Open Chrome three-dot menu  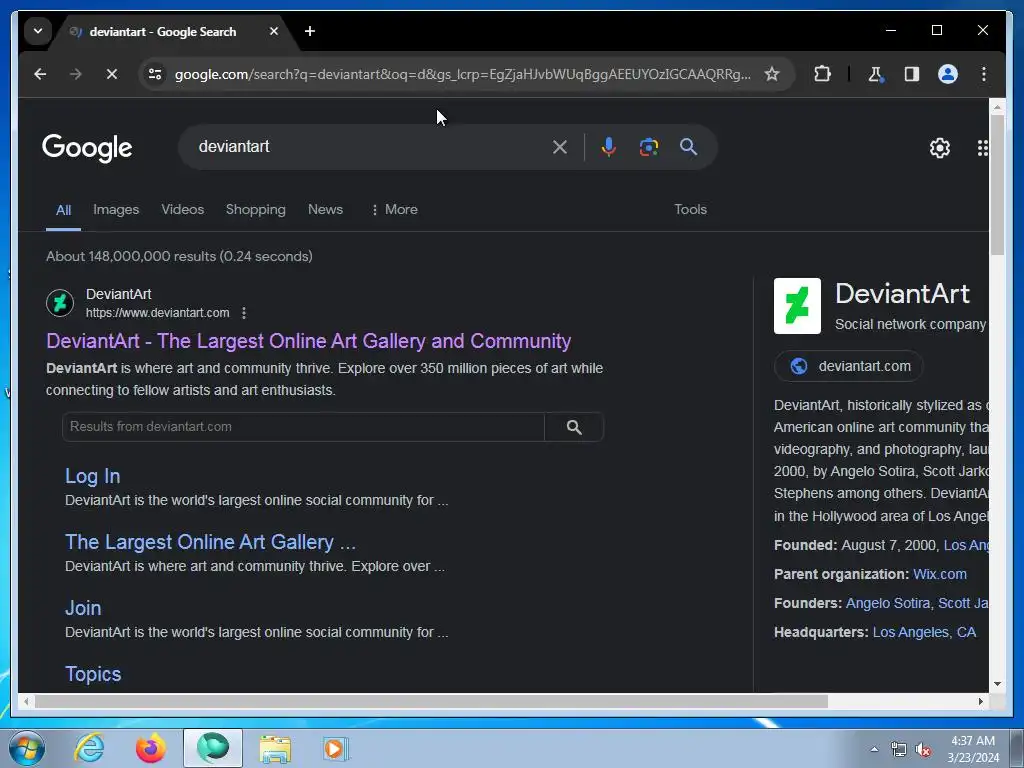984,74
